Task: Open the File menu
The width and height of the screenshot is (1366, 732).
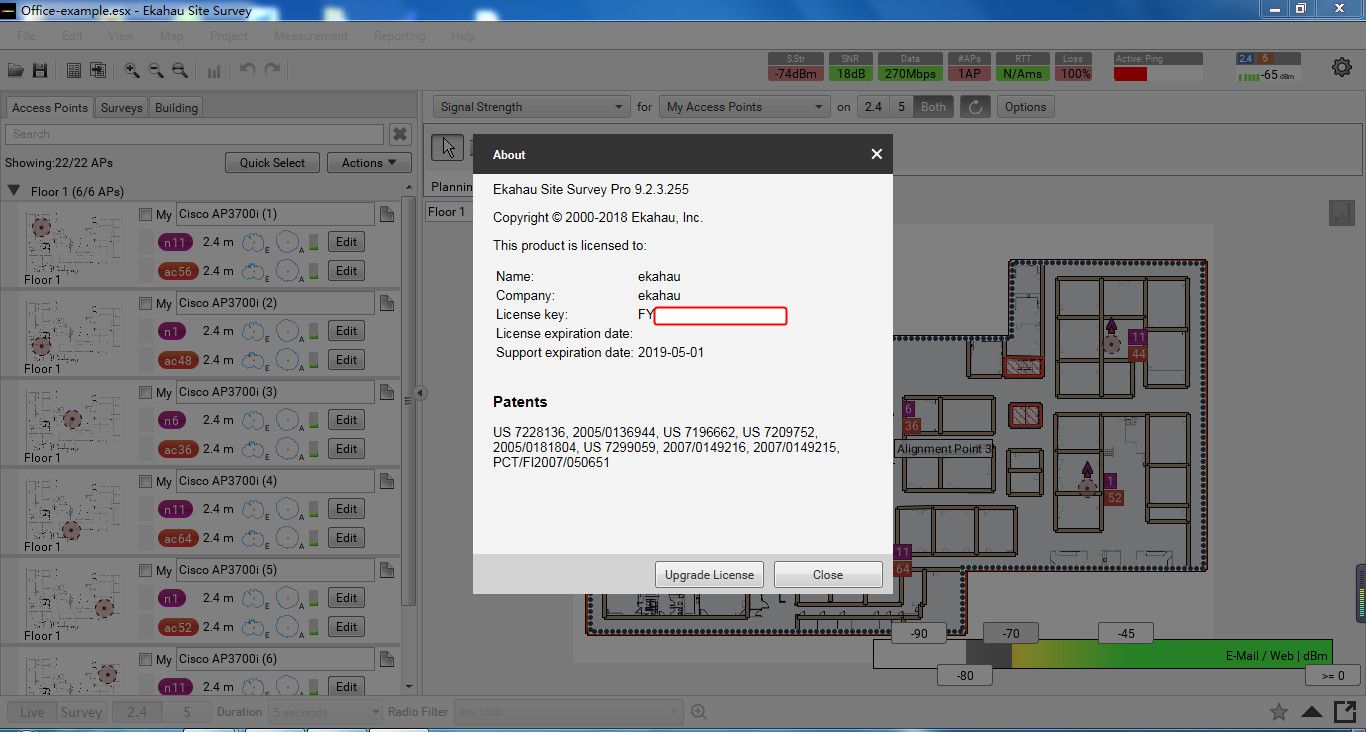Action: [x=26, y=36]
